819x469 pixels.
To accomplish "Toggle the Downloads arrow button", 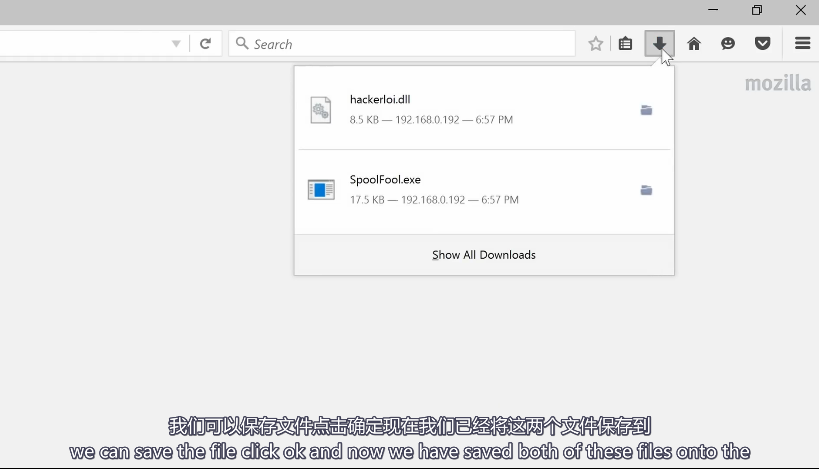I will [659, 44].
